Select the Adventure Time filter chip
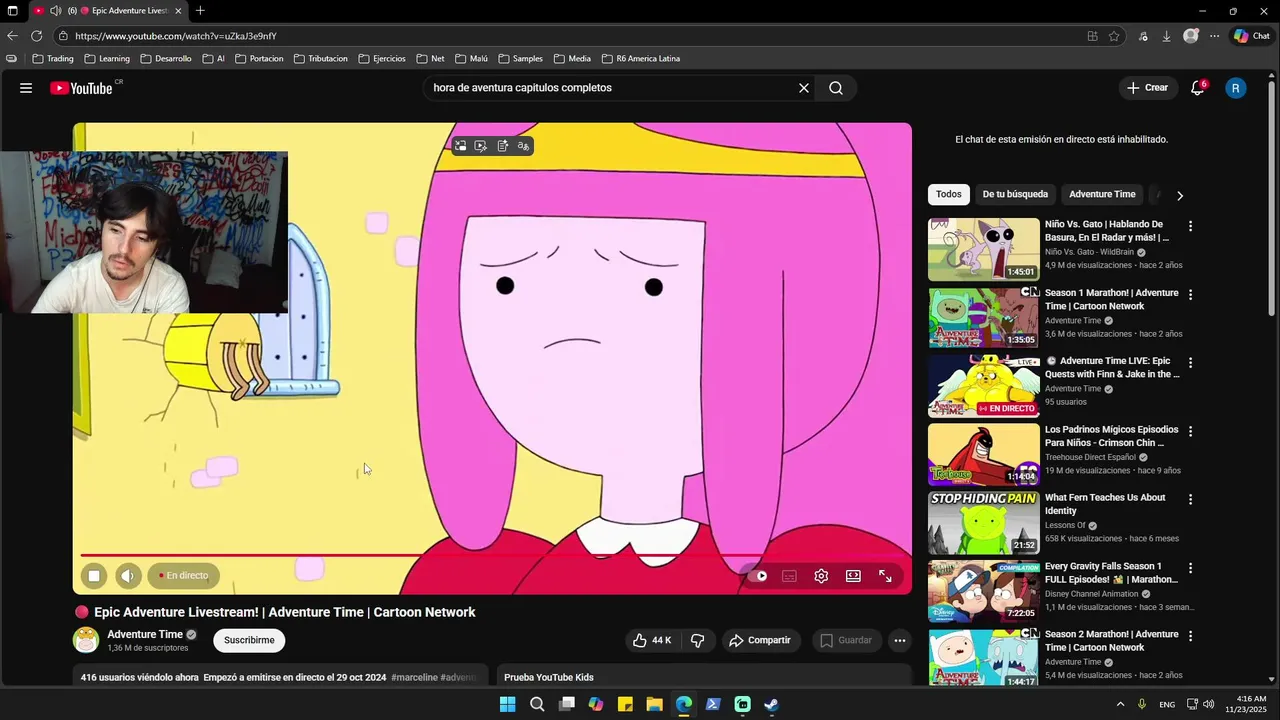Screen dimensions: 1280x720 1102,194
